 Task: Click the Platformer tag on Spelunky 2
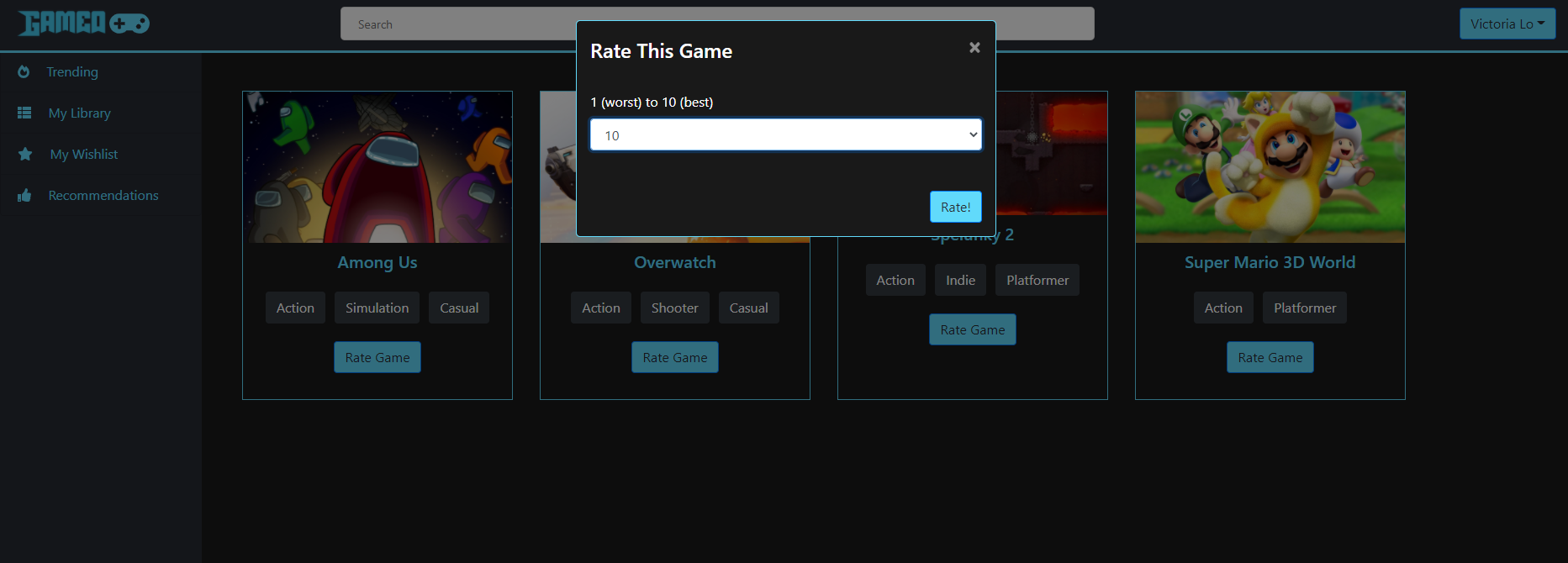[1037, 280]
